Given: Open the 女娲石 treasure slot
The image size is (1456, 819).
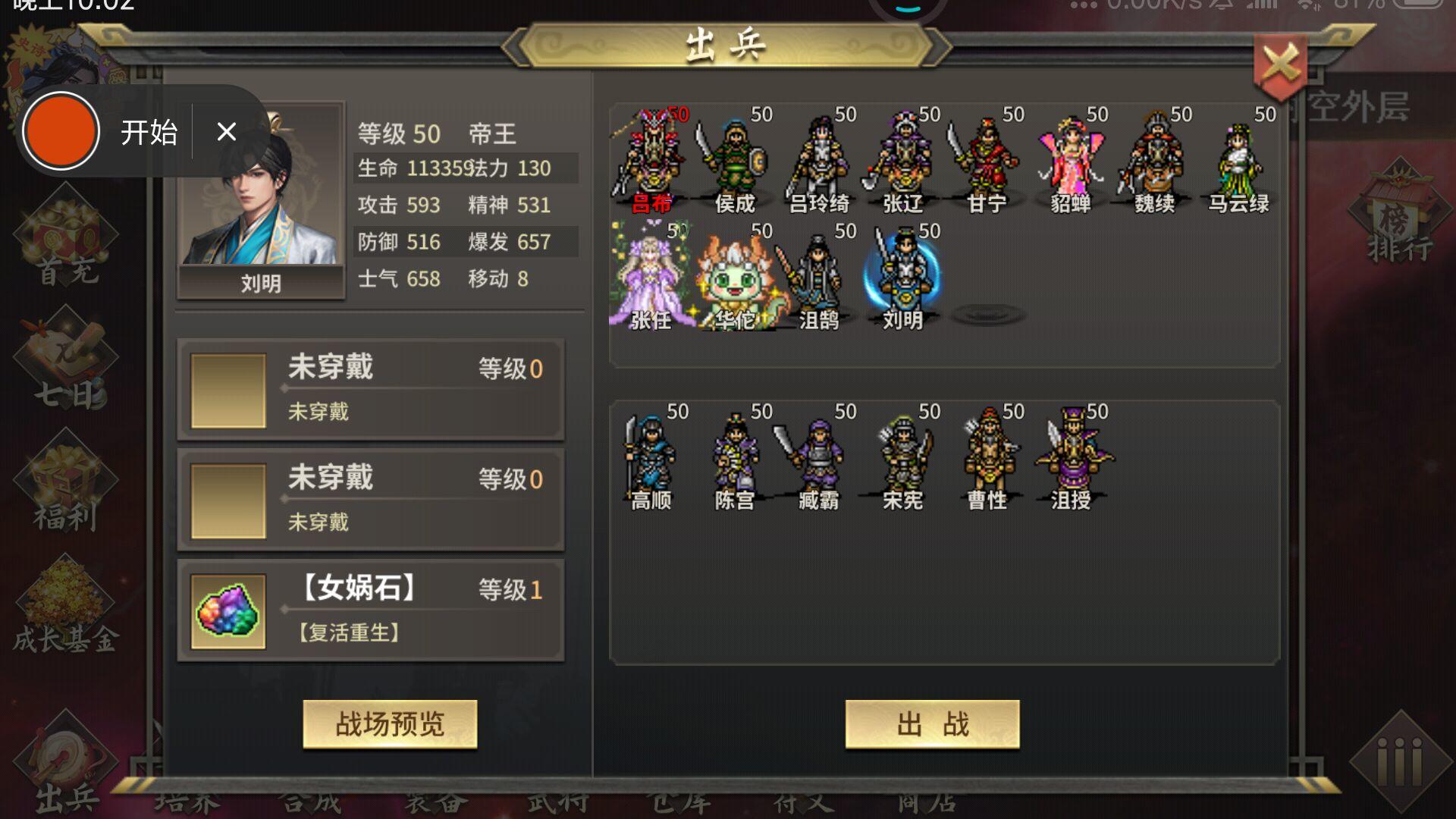Looking at the screenshot, I should (x=371, y=610).
